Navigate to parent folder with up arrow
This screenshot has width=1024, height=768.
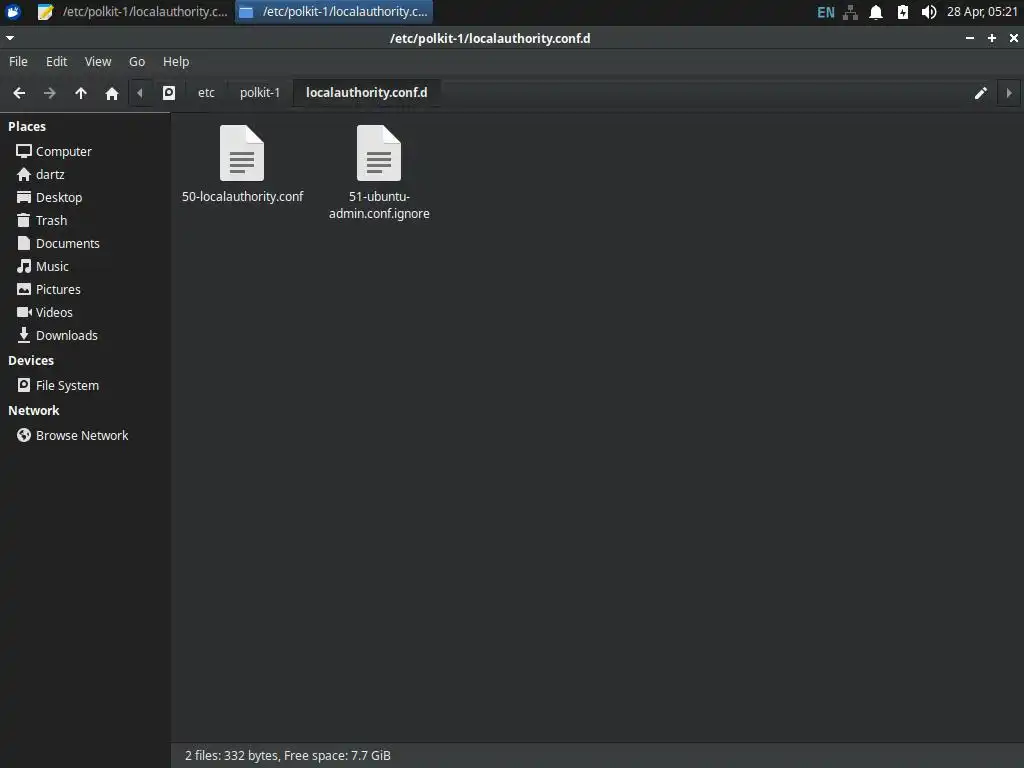pyautogui.click(x=81, y=93)
